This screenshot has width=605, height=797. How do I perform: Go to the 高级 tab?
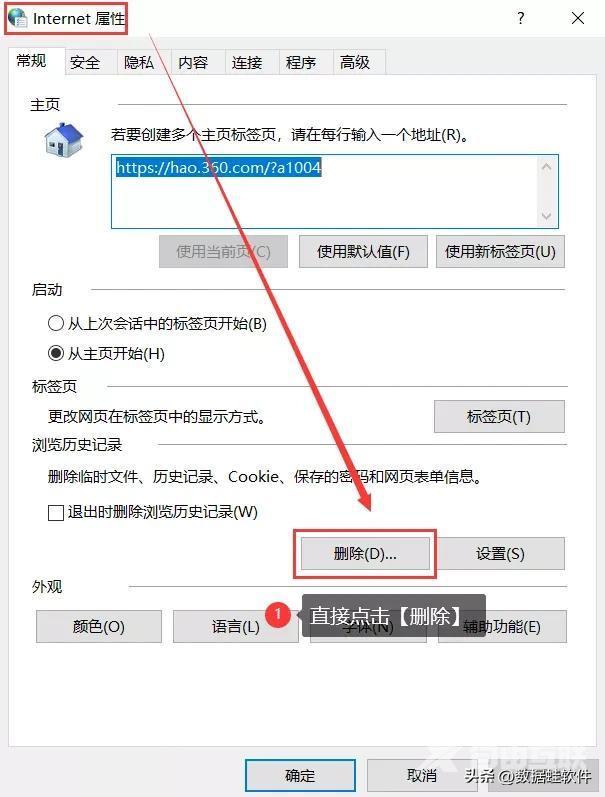pos(355,63)
